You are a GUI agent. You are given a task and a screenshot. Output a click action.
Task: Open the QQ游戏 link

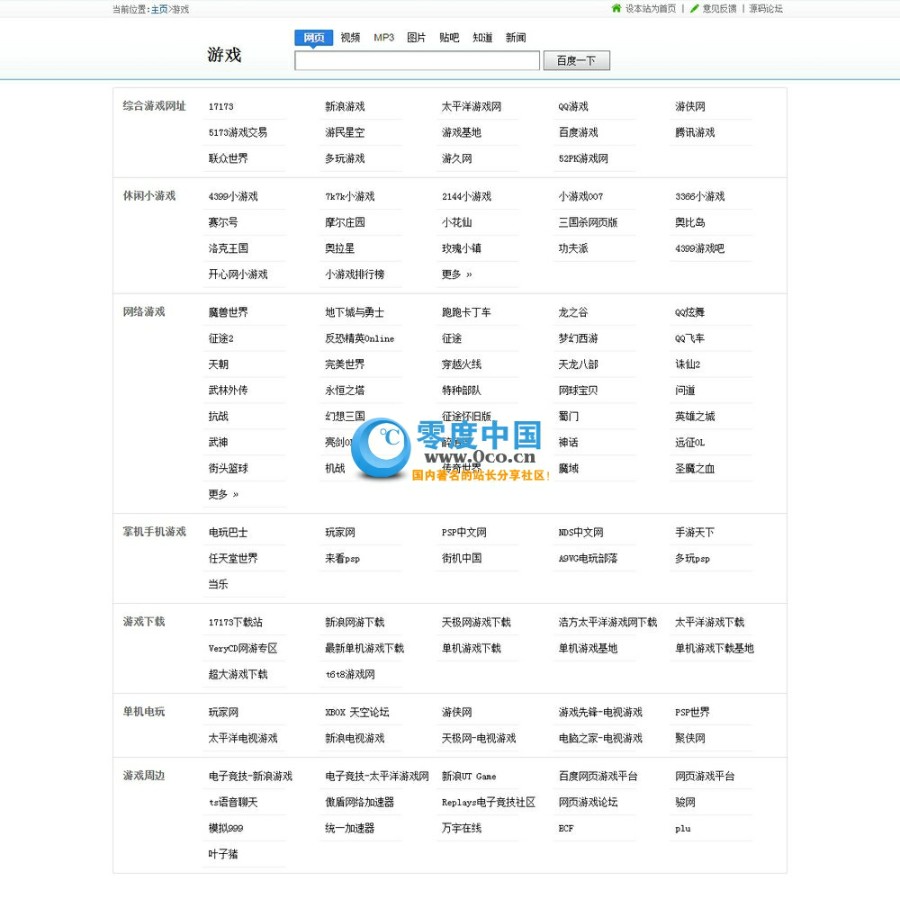point(573,107)
